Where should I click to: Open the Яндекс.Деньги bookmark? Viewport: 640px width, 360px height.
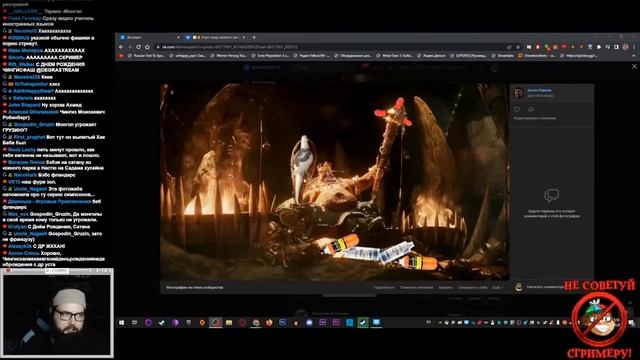tap(432, 56)
